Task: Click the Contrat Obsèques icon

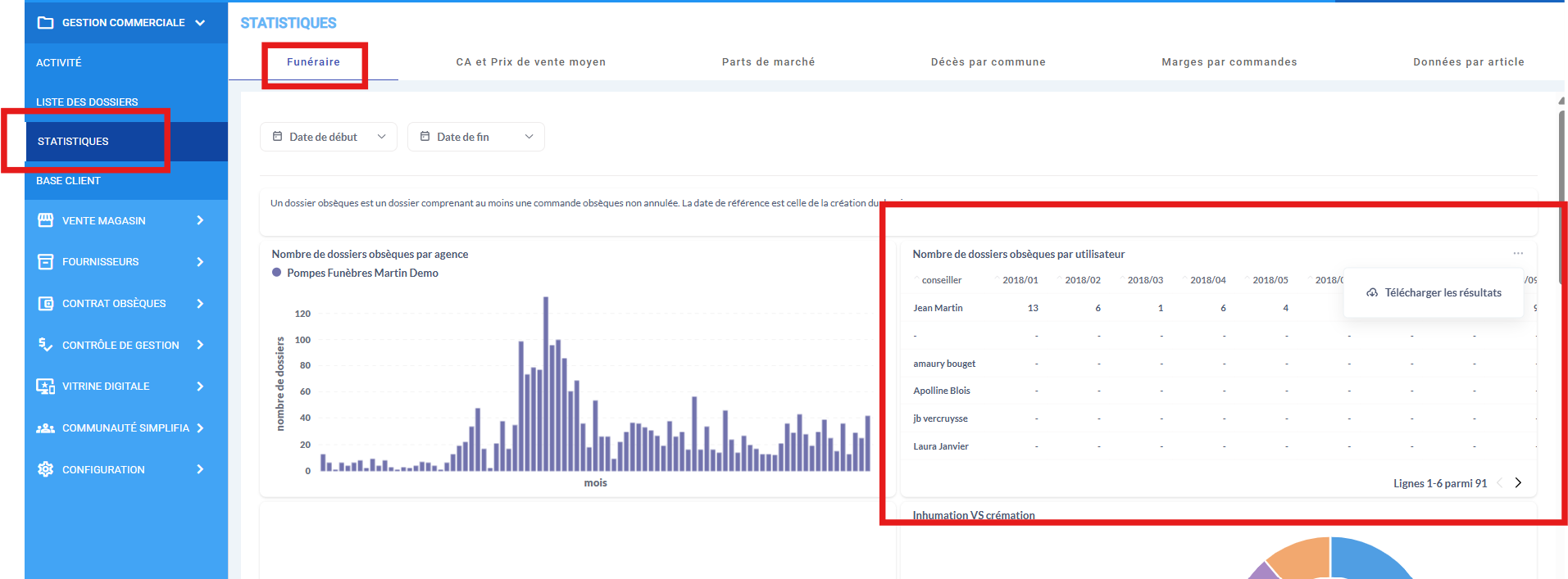Action: [46, 304]
